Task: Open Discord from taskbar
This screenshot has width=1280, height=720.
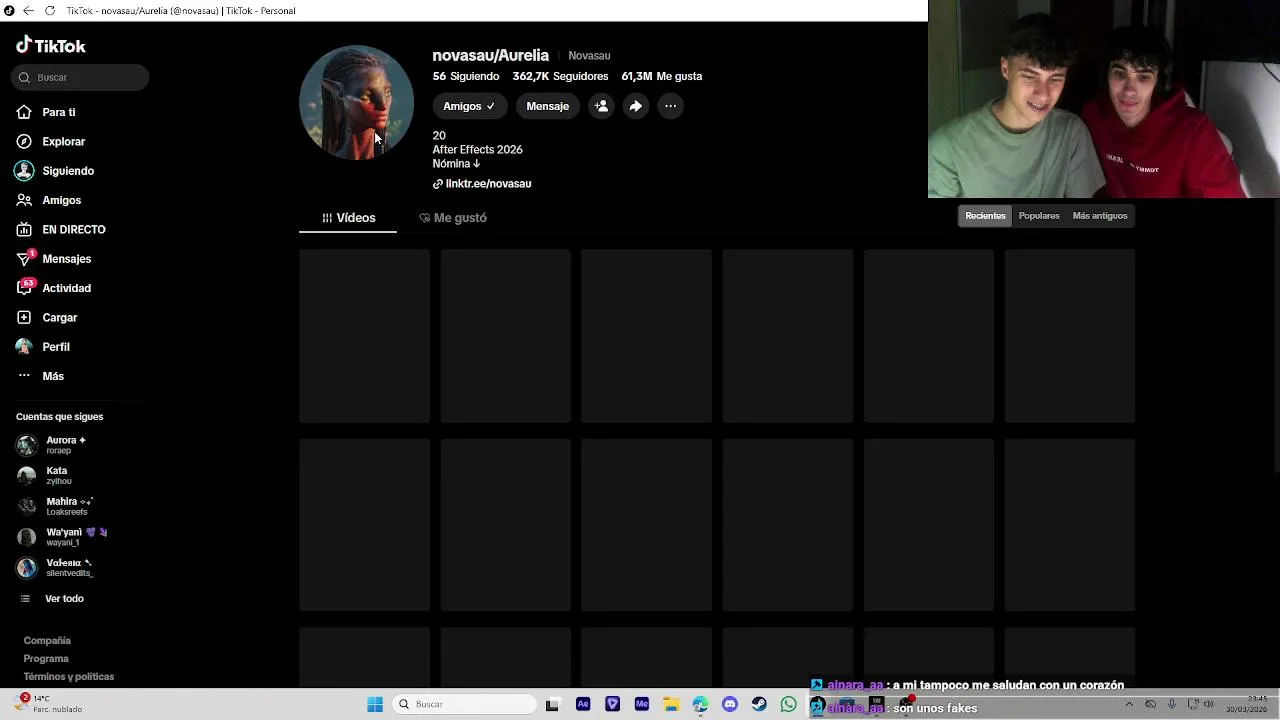Action: coord(730,704)
